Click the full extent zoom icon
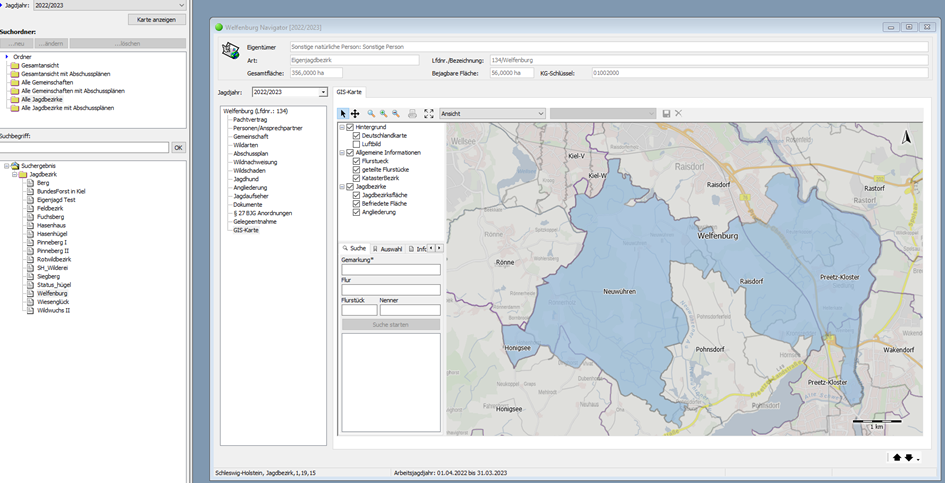Viewport: 945px width, 483px height. coord(429,114)
